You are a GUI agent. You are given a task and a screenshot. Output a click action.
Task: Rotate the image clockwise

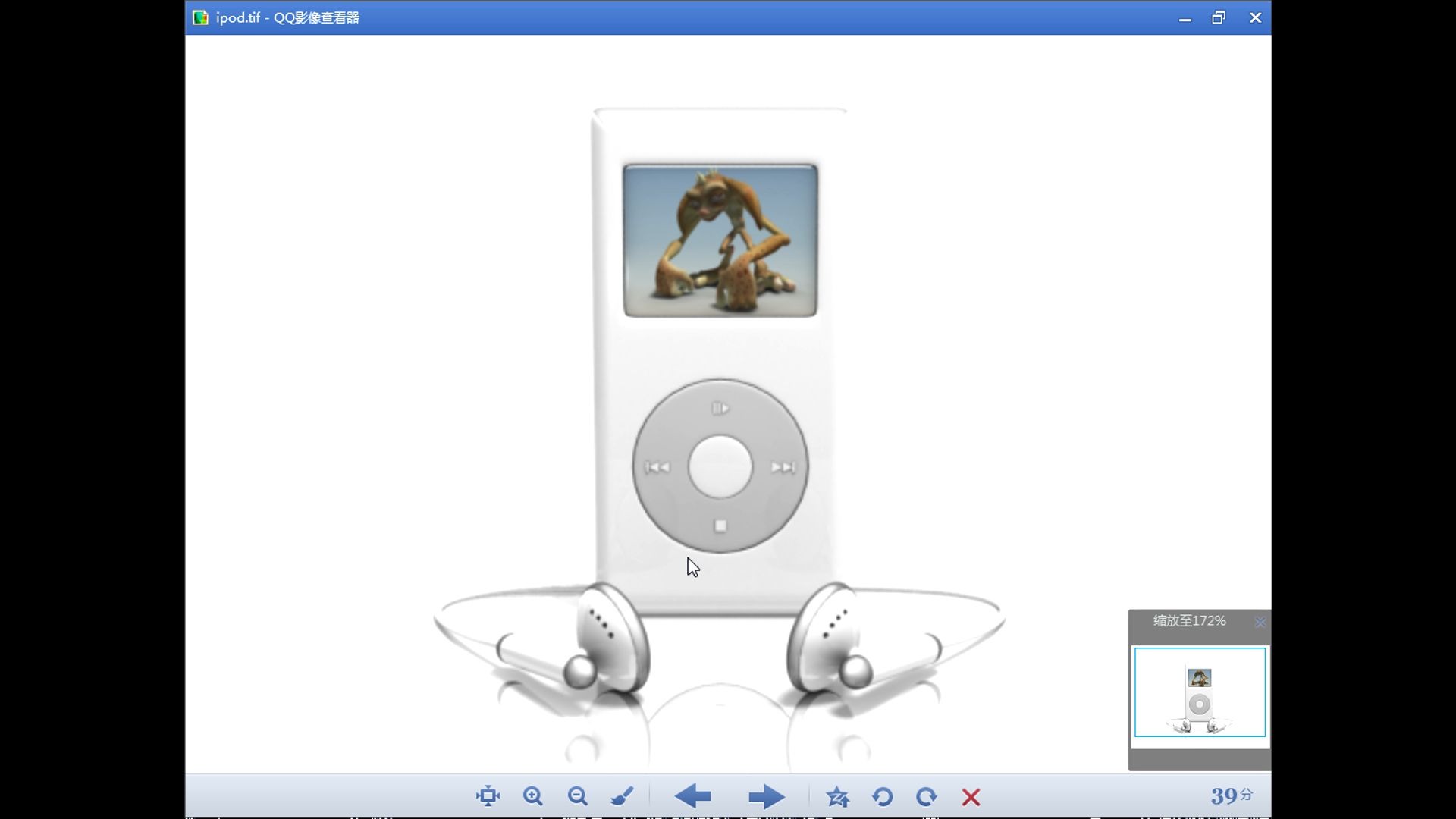[x=927, y=797]
